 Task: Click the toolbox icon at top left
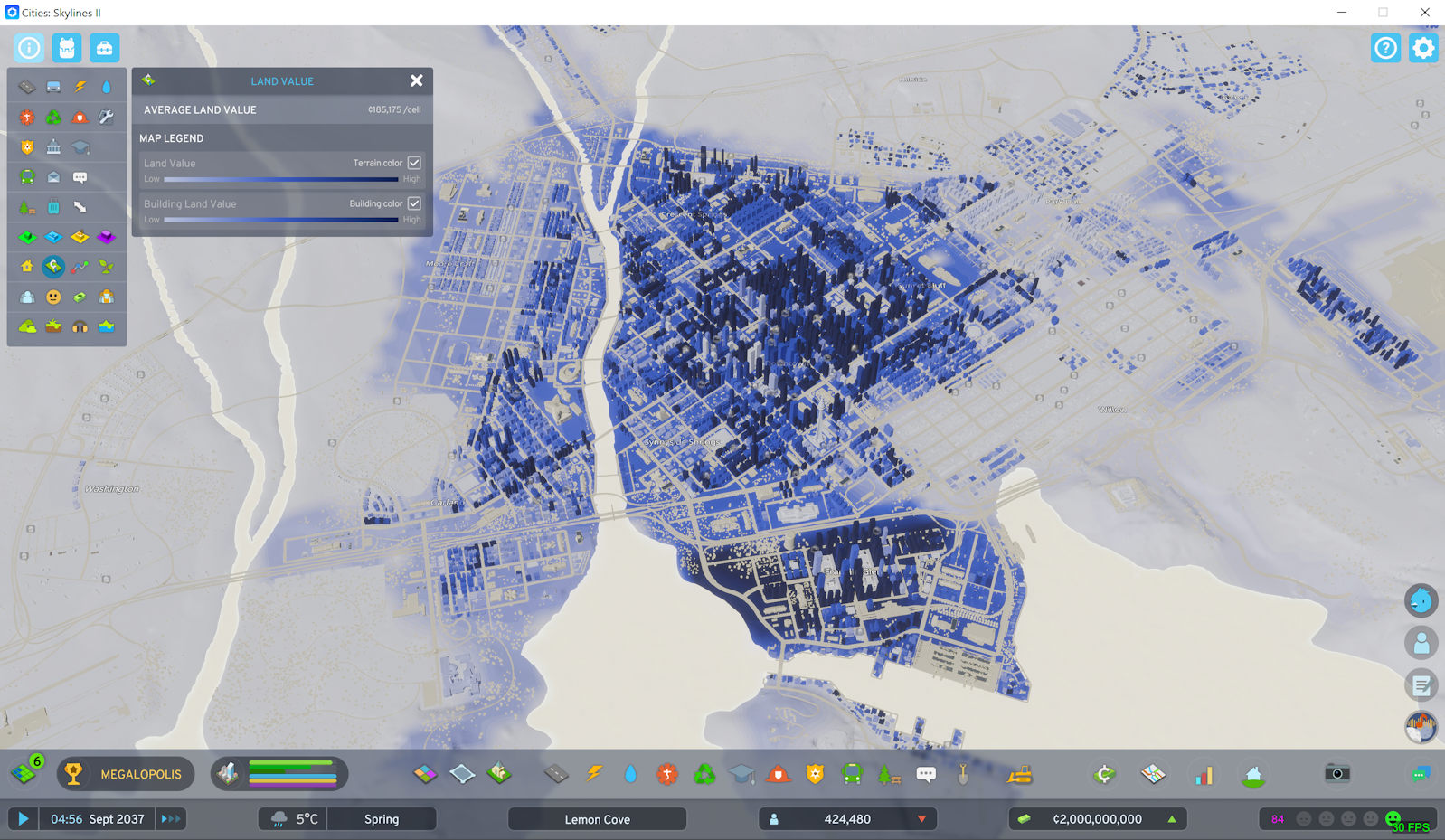(104, 48)
